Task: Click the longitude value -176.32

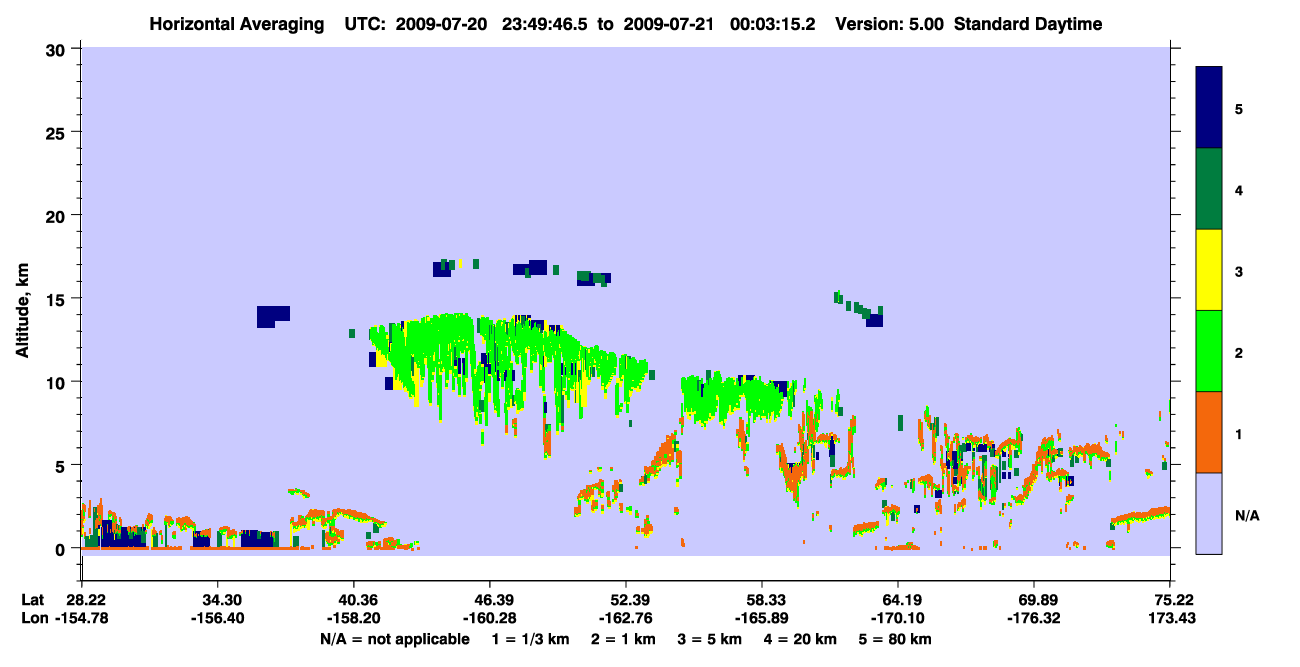Action: [x=1033, y=619]
